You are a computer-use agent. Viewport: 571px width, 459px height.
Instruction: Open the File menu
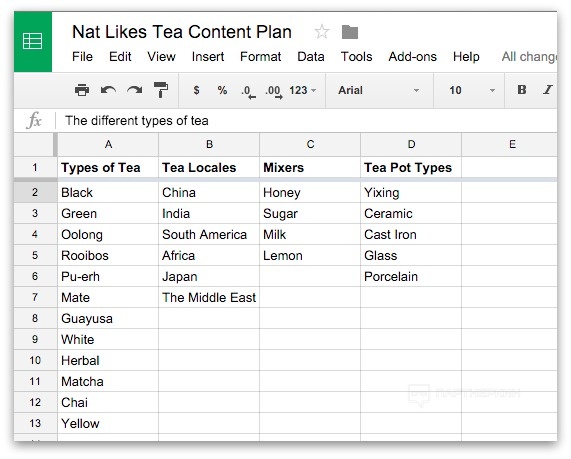(x=82, y=57)
